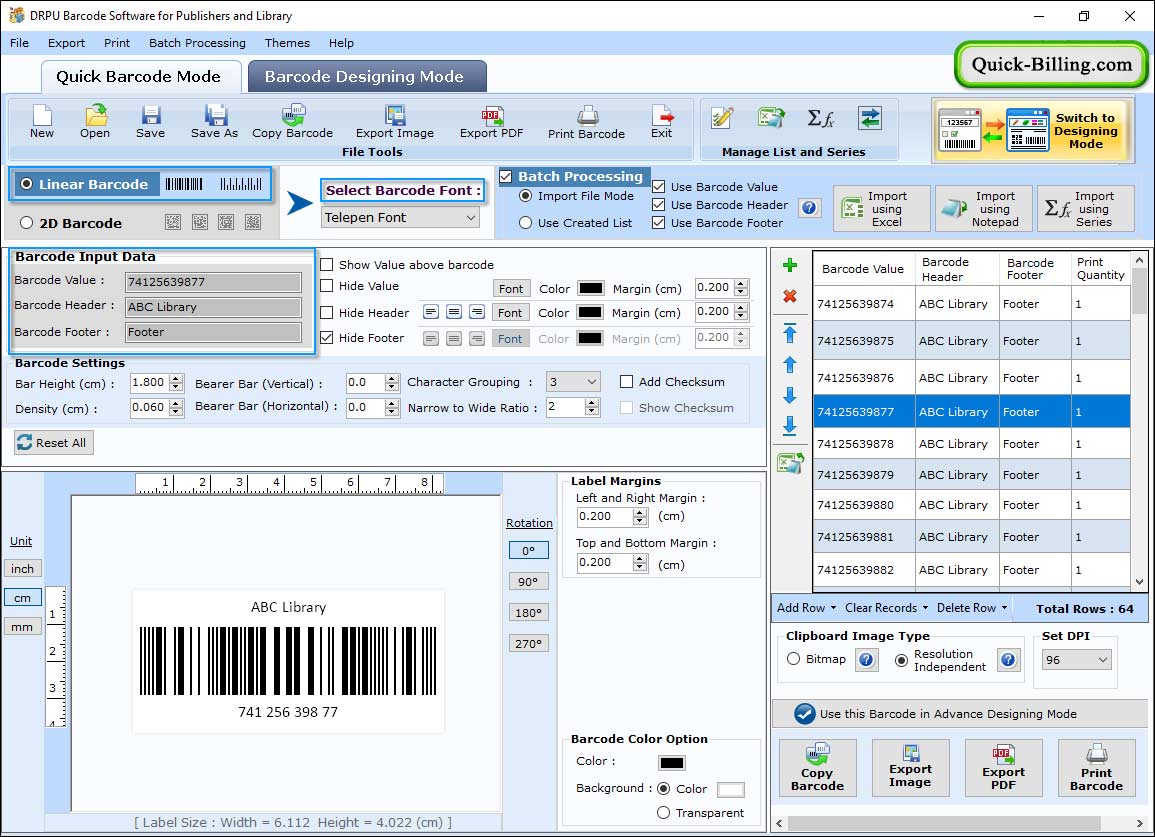Viewport: 1155px width, 837px height.
Task: Select left alignment for barcode header
Action: tap(431, 312)
